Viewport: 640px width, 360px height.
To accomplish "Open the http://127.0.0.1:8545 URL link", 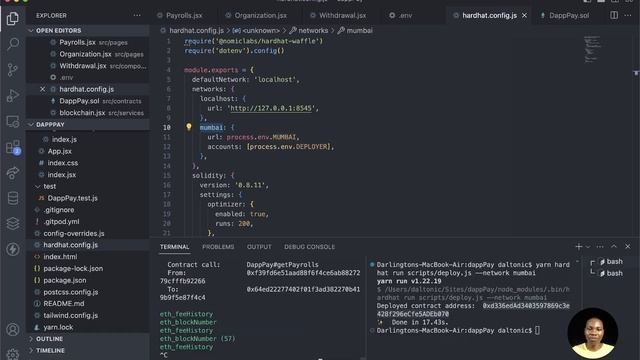I will point(271,108).
